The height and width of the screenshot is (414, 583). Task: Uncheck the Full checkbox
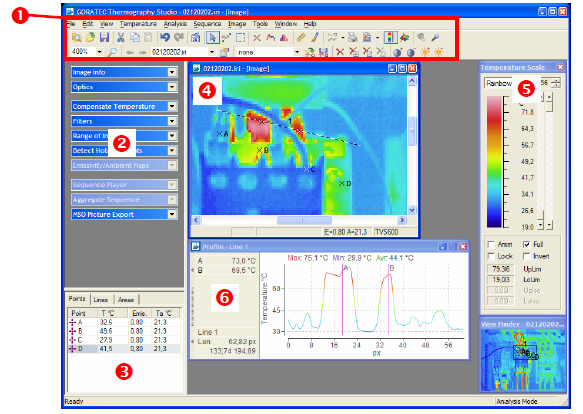pyautogui.click(x=526, y=244)
